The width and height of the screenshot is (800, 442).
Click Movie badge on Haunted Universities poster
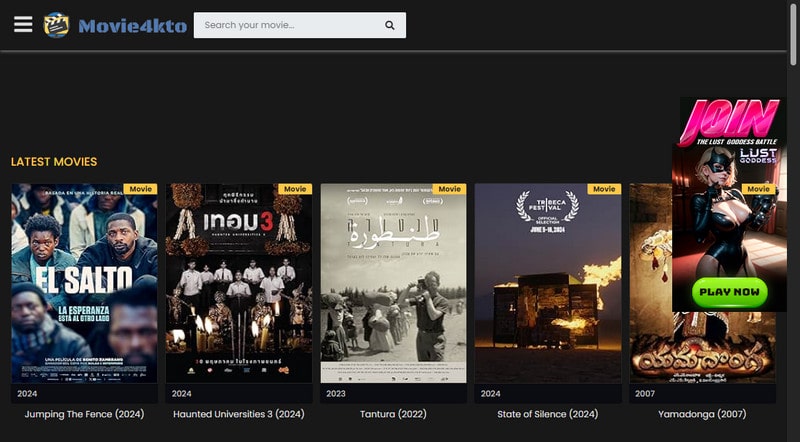pos(295,189)
